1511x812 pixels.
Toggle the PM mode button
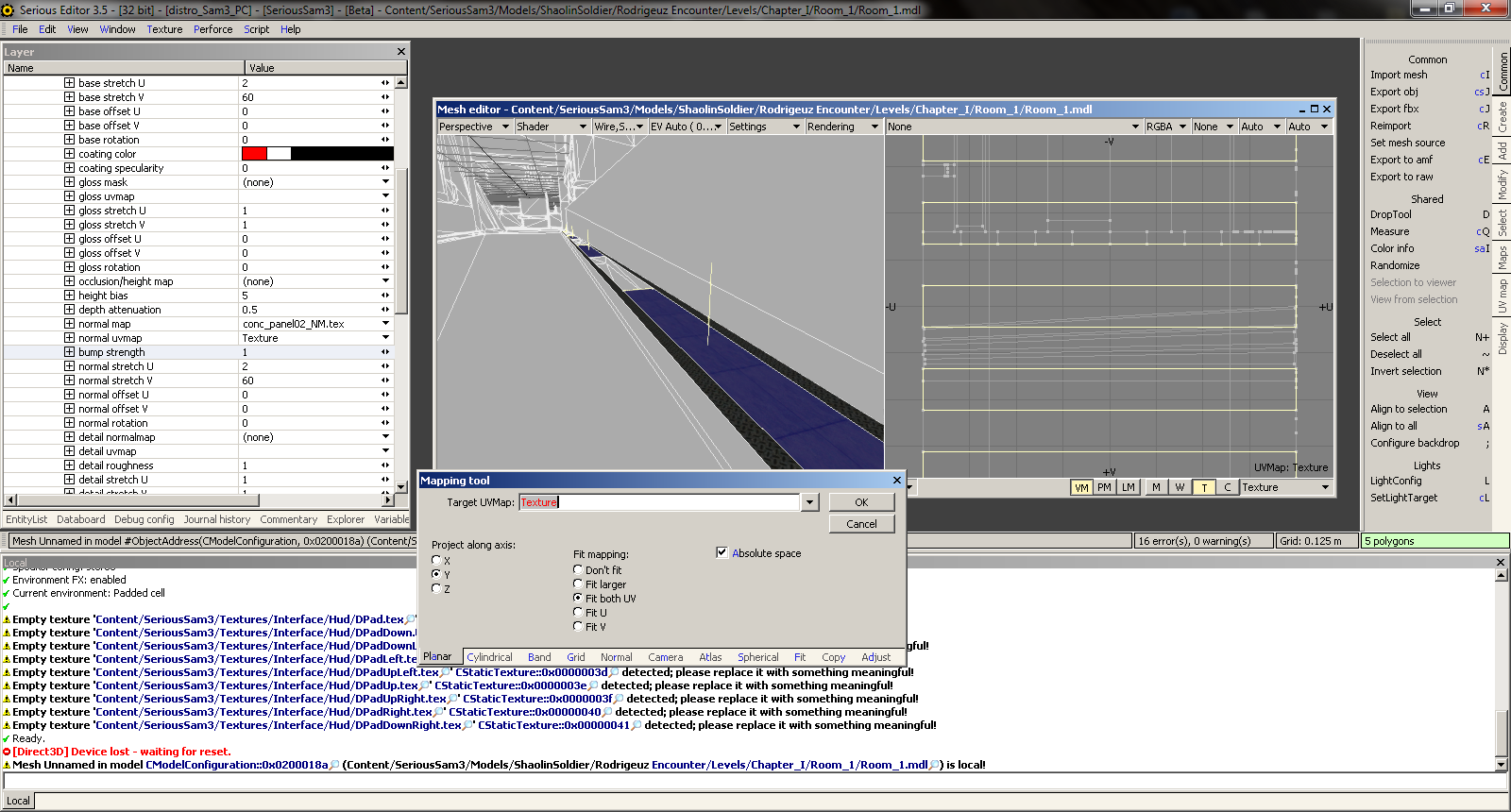[x=1104, y=487]
